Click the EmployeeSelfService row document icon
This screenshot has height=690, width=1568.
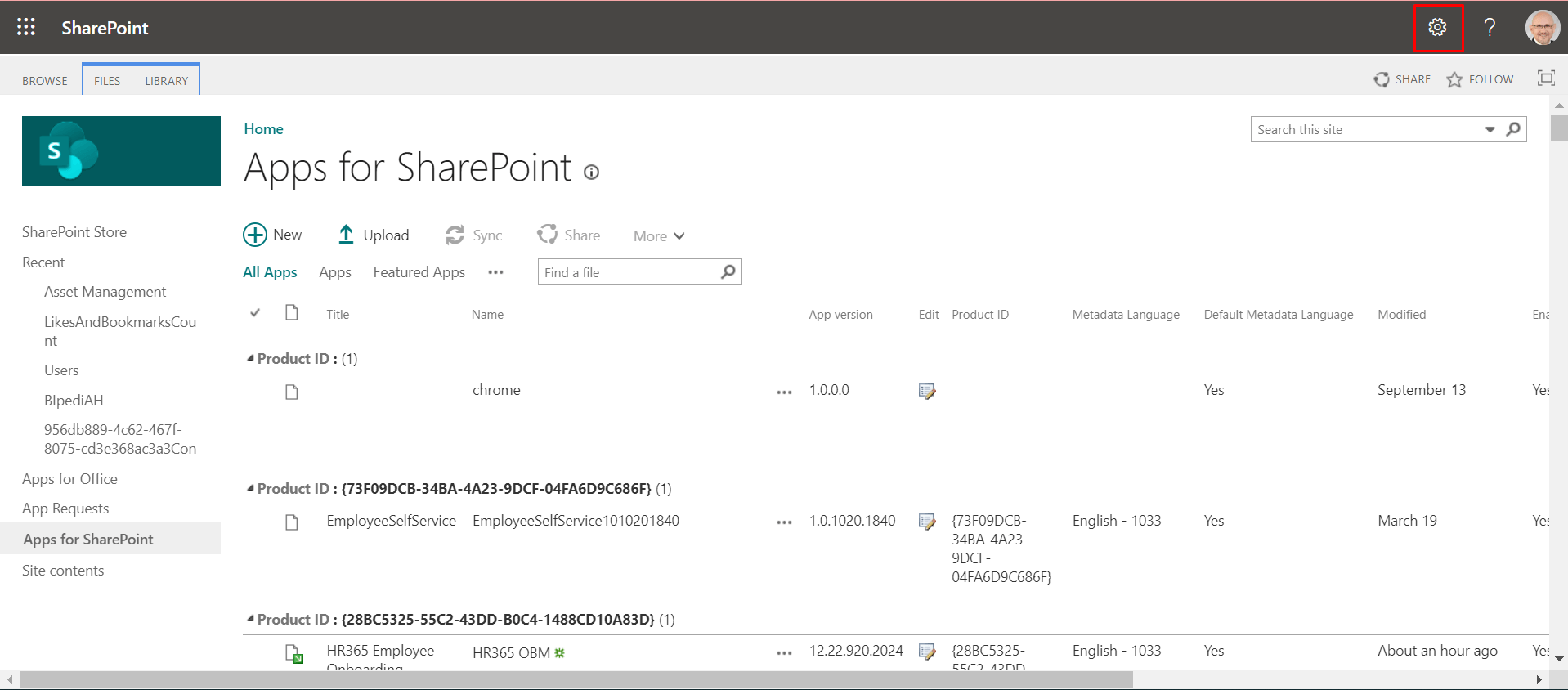[x=292, y=522]
